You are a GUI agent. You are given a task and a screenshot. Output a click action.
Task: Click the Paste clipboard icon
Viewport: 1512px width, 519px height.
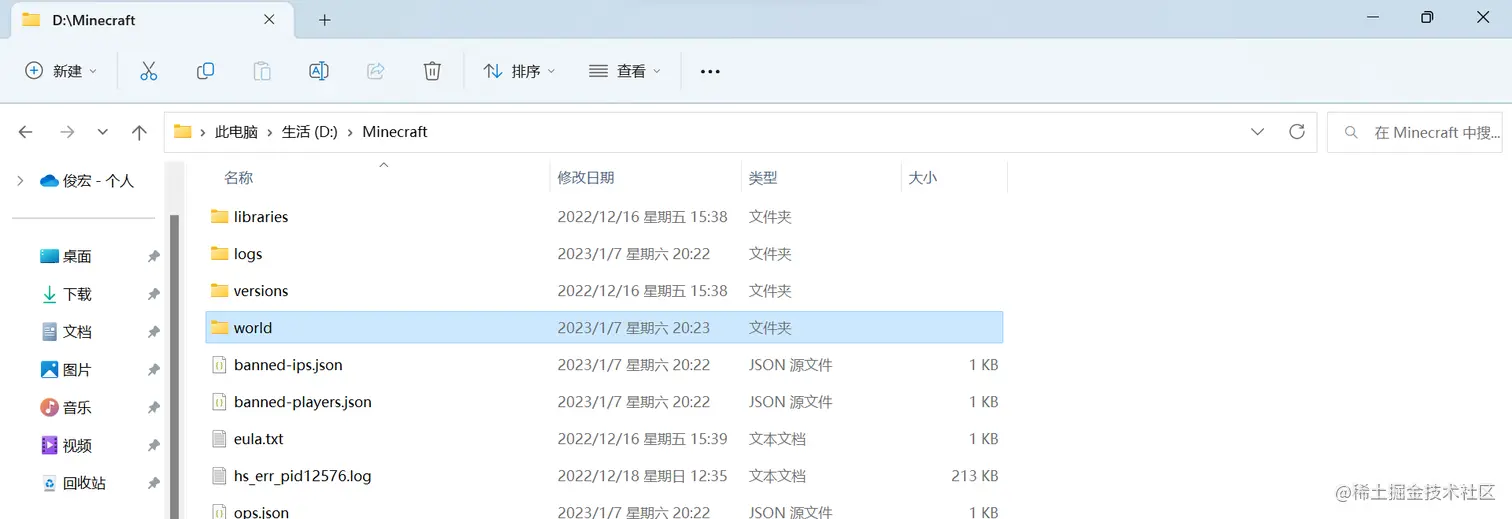coord(262,71)
